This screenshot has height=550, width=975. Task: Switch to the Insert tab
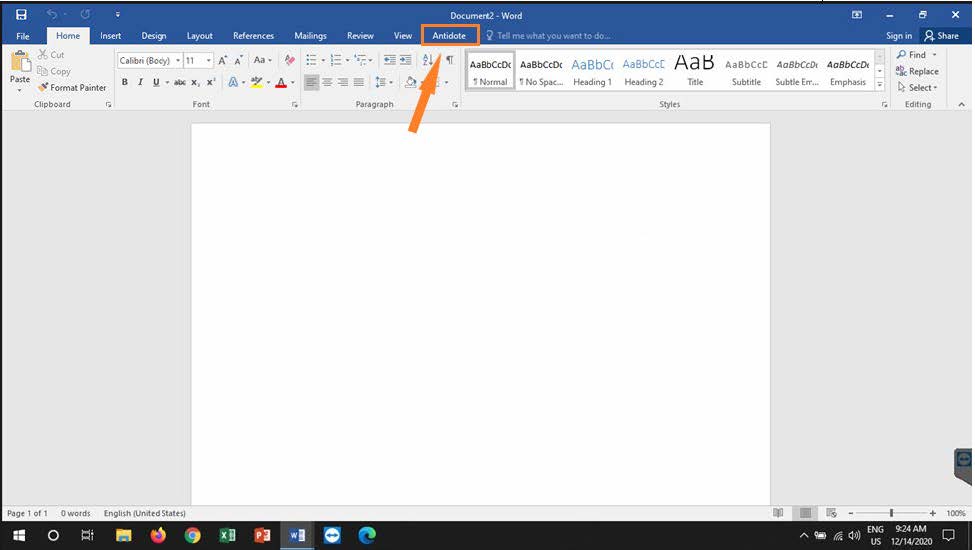(110, 36)
